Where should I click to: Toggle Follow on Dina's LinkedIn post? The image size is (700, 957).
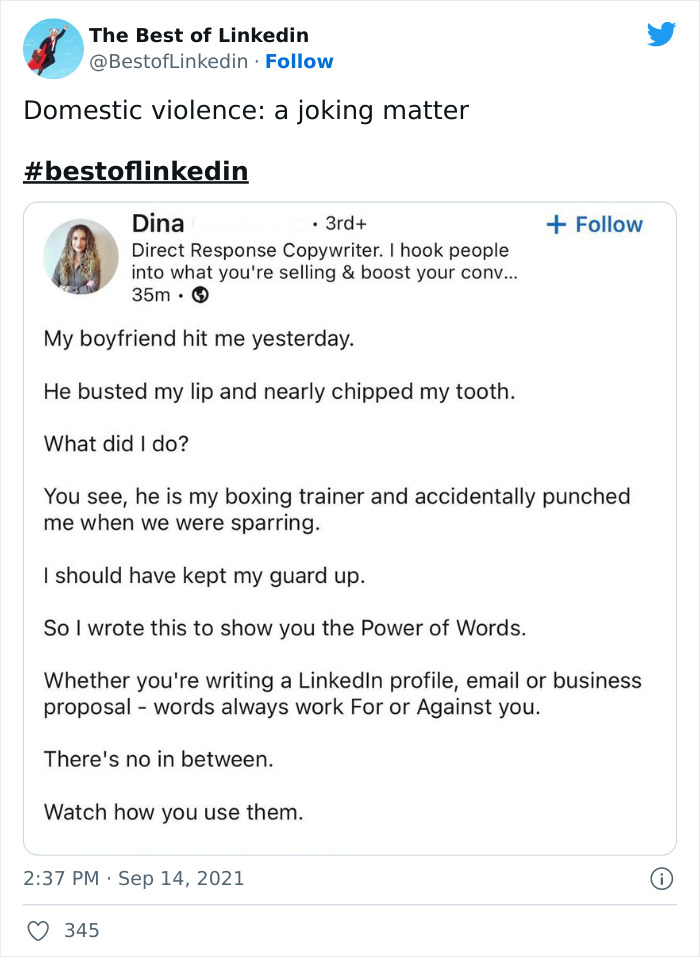pyautogui.click(x=594, y=224)
